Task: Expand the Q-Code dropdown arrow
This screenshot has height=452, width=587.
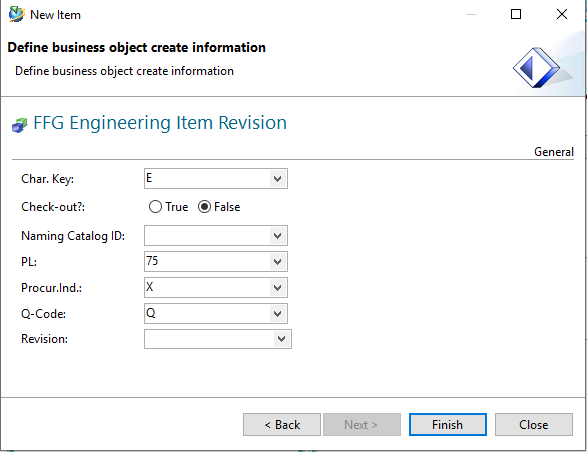Action: coord(277,313)
